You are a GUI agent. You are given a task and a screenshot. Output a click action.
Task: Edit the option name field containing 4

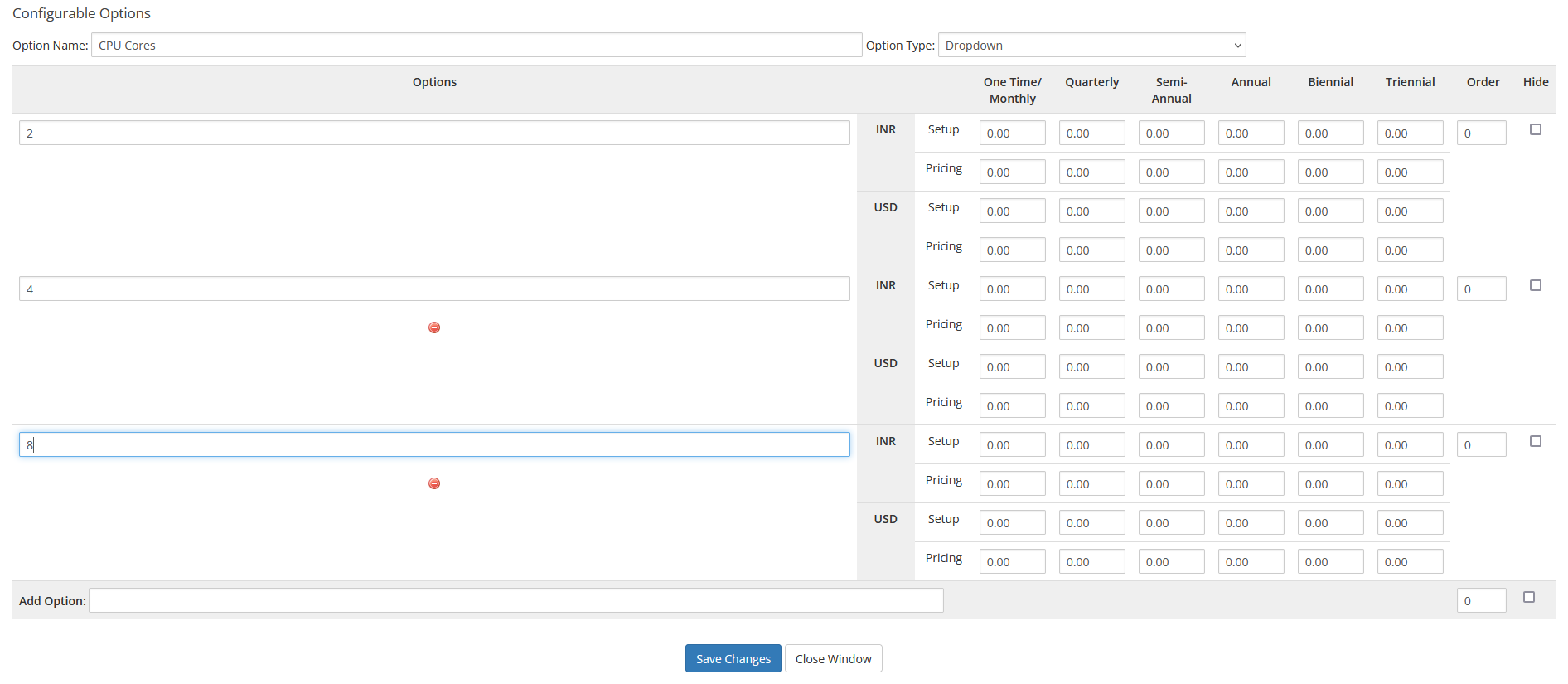click(434, 289)
